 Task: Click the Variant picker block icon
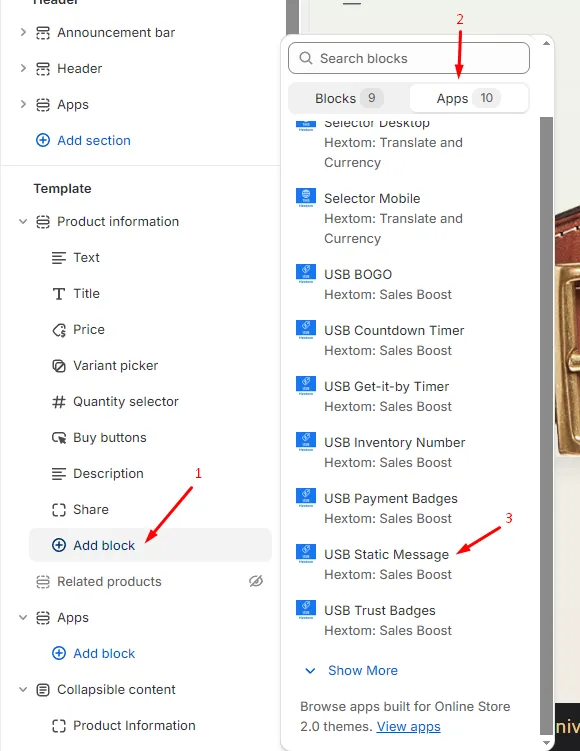point(59,366)
